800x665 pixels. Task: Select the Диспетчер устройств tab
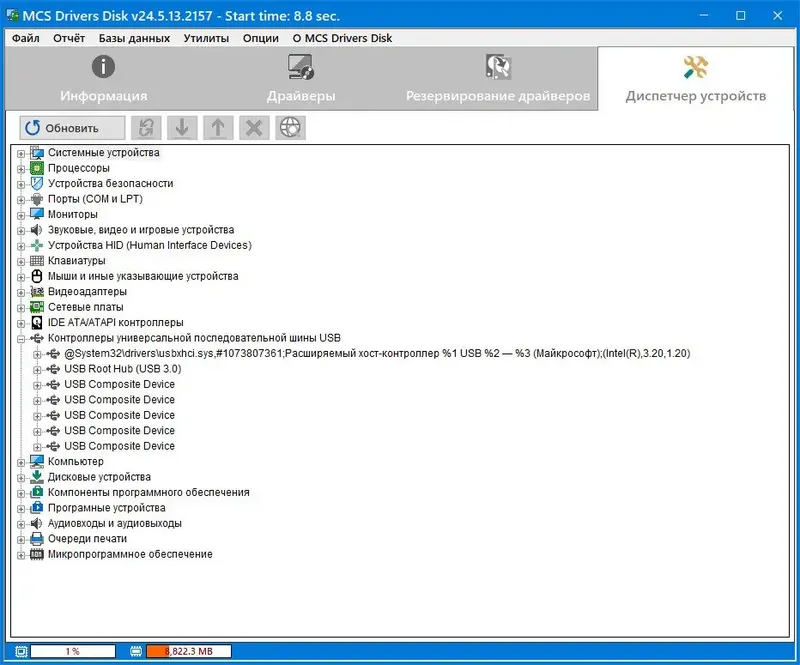695,79
